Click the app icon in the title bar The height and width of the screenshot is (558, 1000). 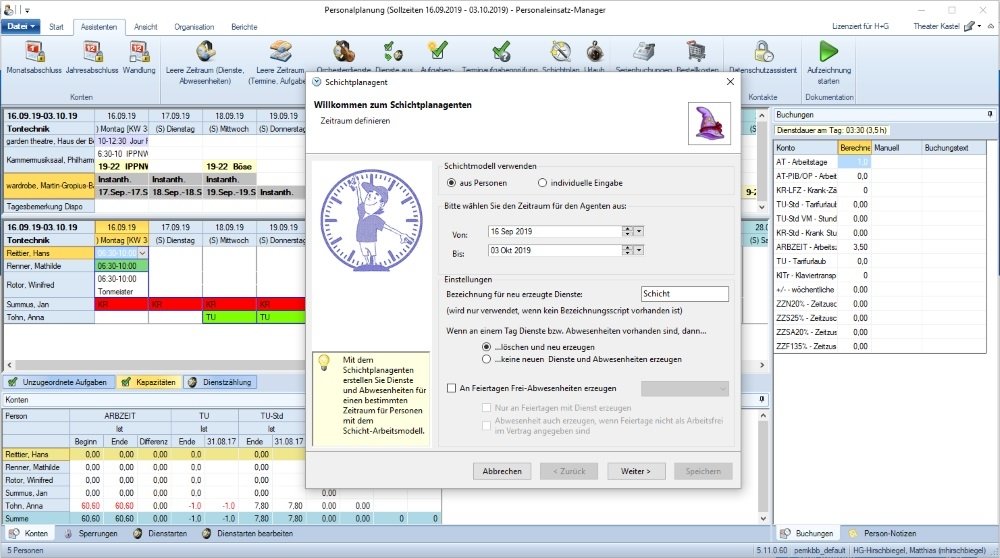[x=8, y=10]
